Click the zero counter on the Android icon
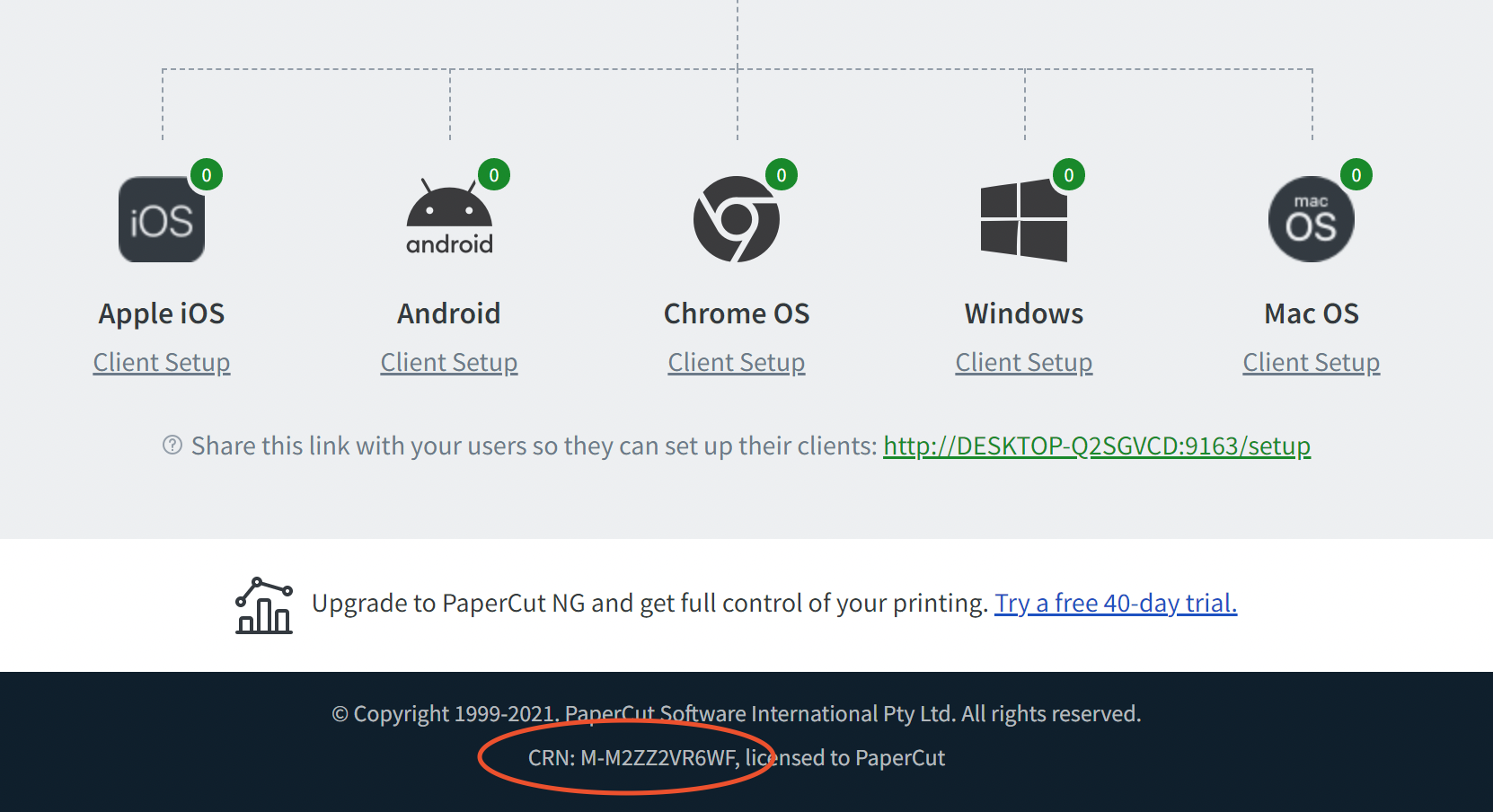Image resolution: width=1493 pixels, height=812 pixels. (x=495, y=176)
